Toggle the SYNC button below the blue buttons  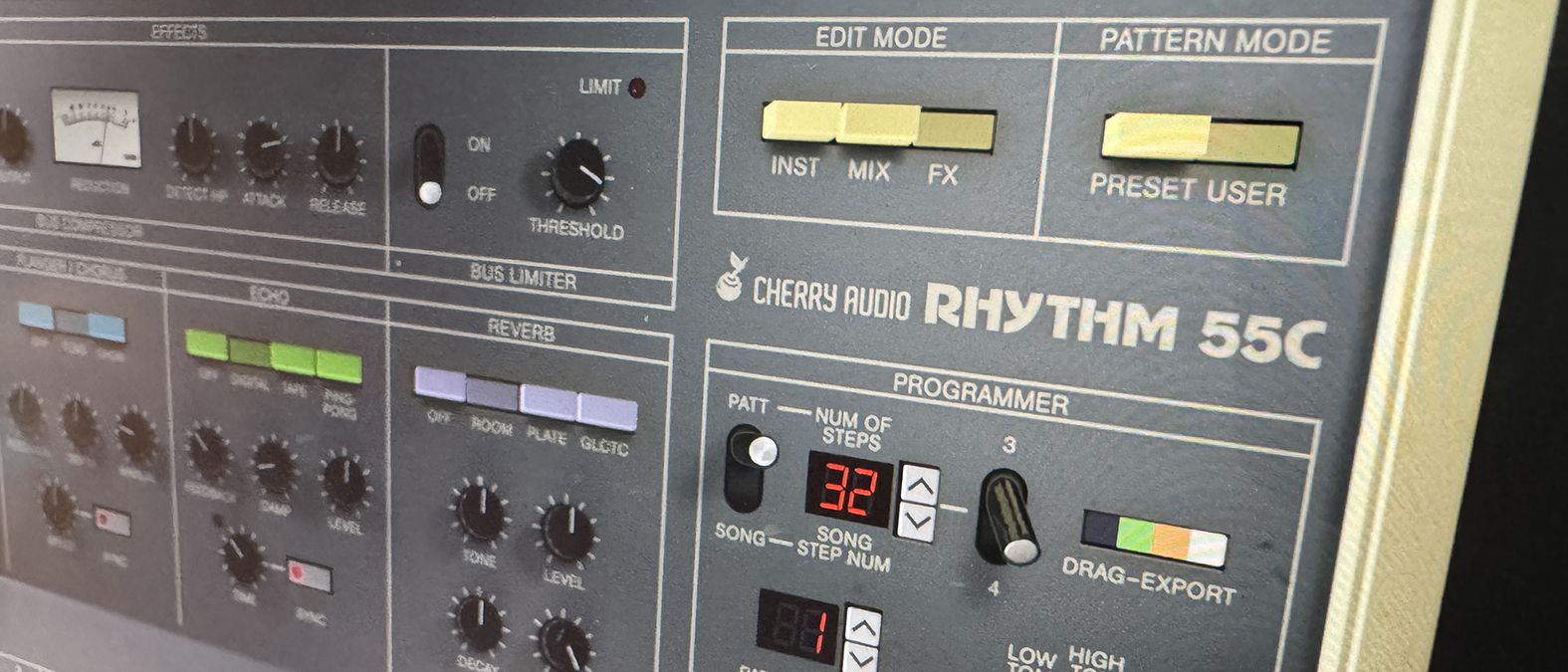click(112, 521)
